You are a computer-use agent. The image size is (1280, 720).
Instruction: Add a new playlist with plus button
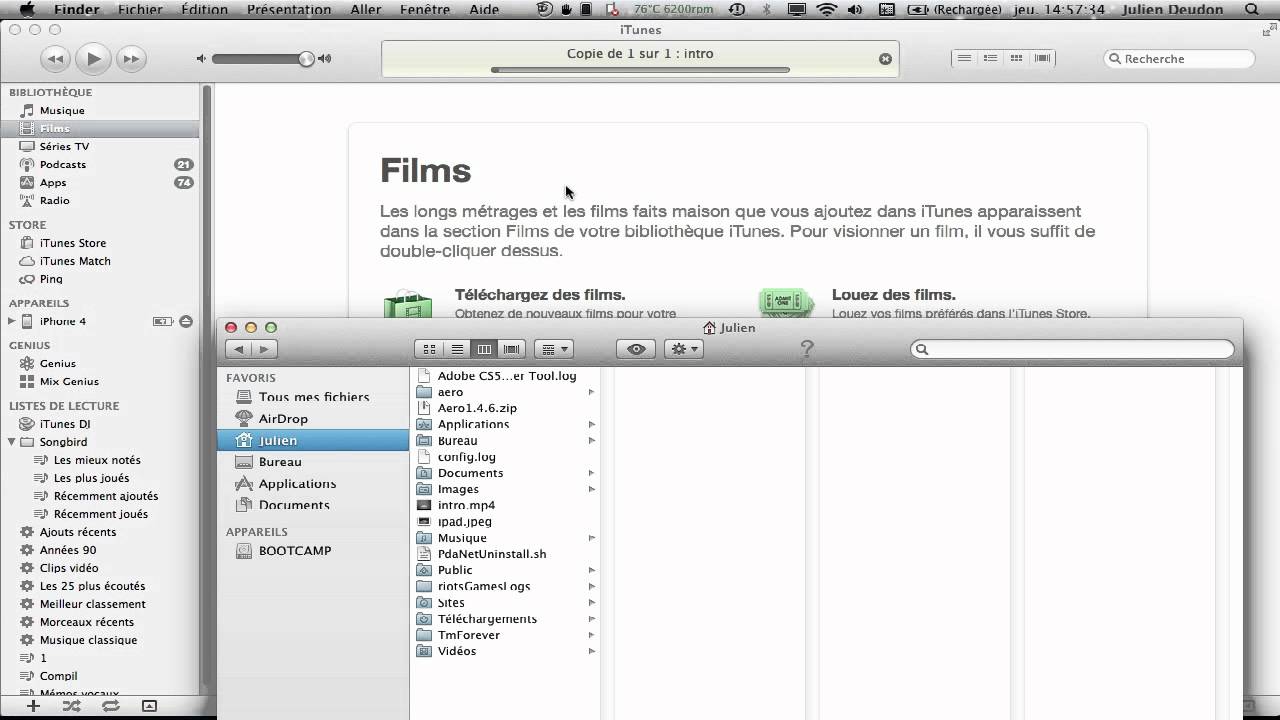(33, 706)
